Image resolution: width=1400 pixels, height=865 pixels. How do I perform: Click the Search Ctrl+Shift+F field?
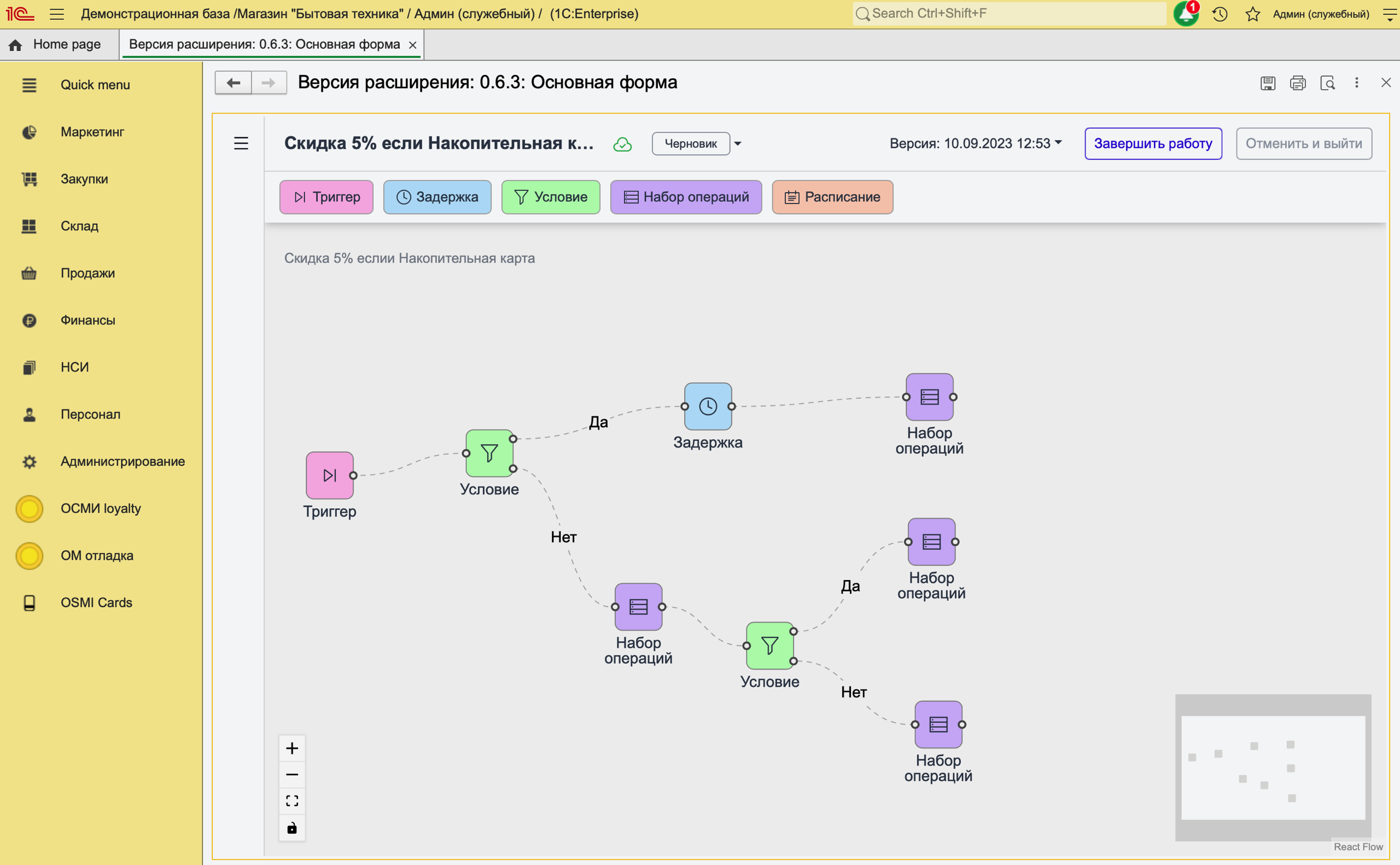click(1009, 13)
